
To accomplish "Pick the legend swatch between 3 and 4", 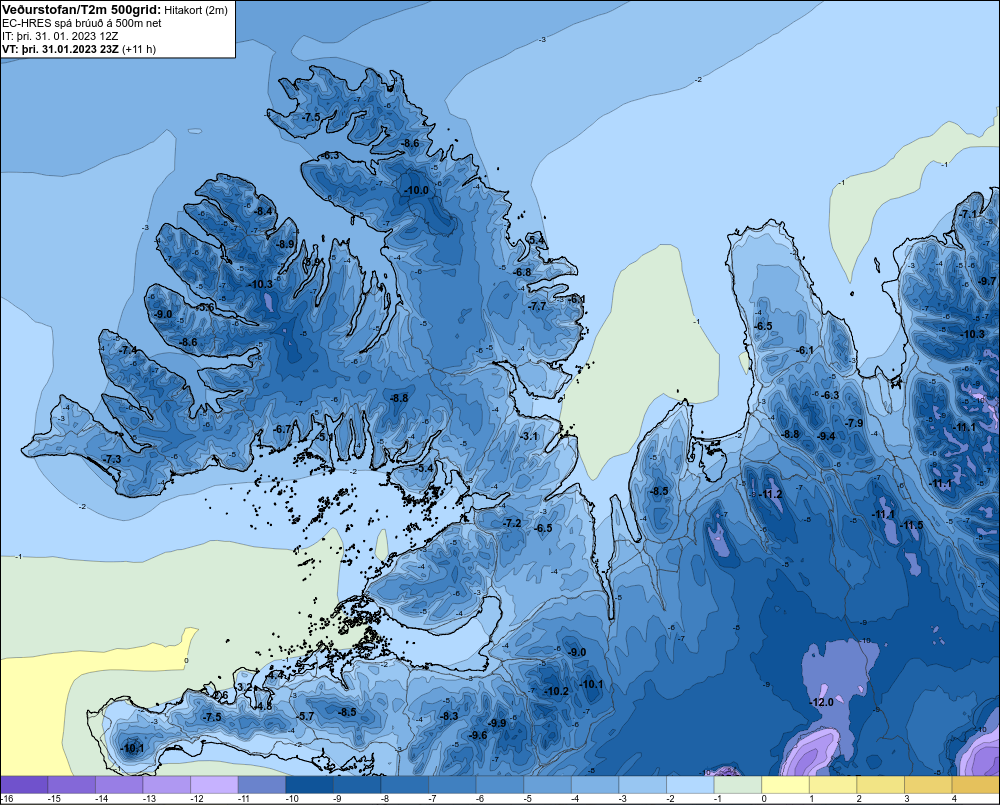I will pyautogui.click(x=929, y=784).
